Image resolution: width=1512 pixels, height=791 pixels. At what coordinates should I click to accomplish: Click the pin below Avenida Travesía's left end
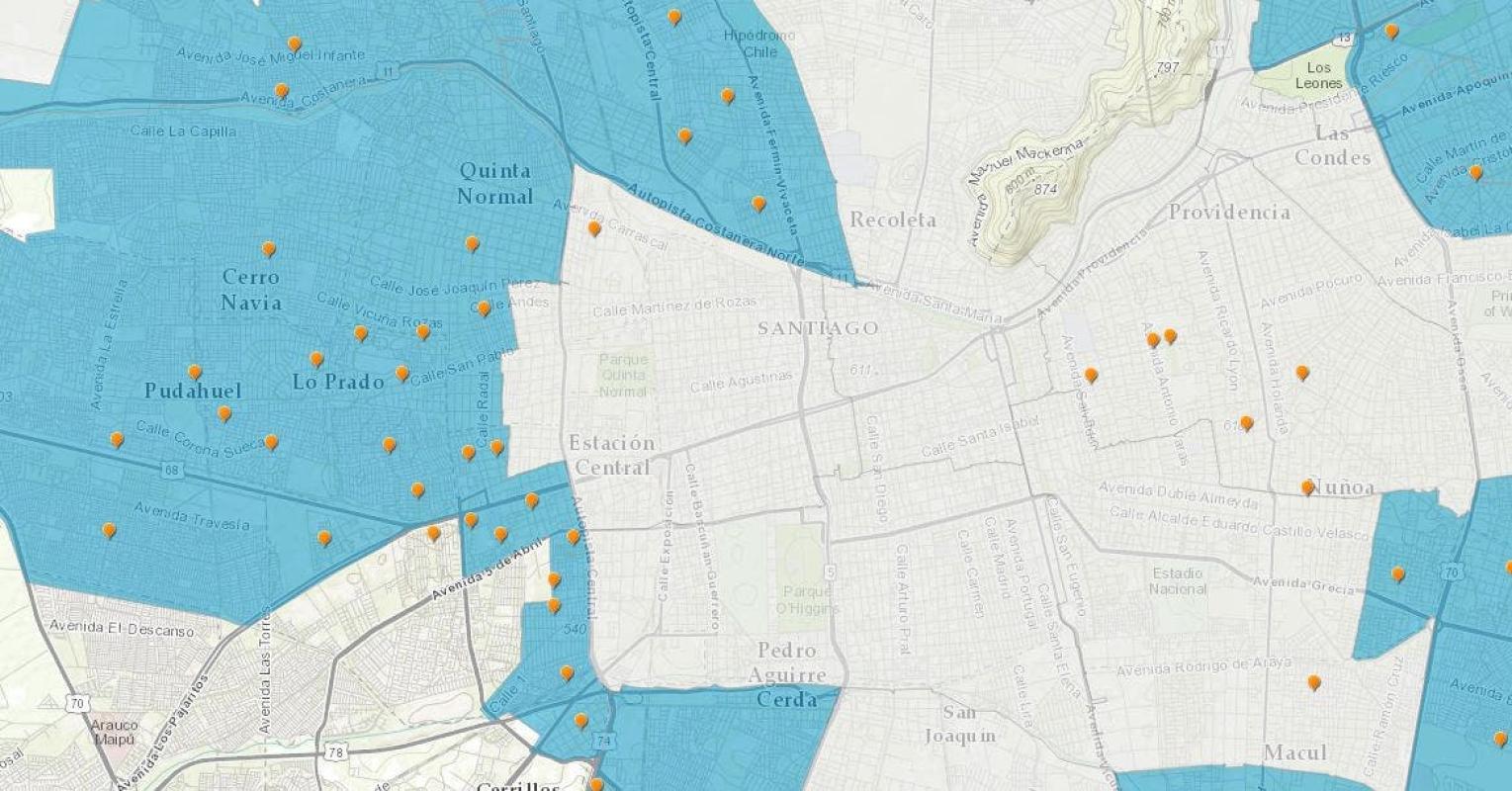[x=109, y=530]
